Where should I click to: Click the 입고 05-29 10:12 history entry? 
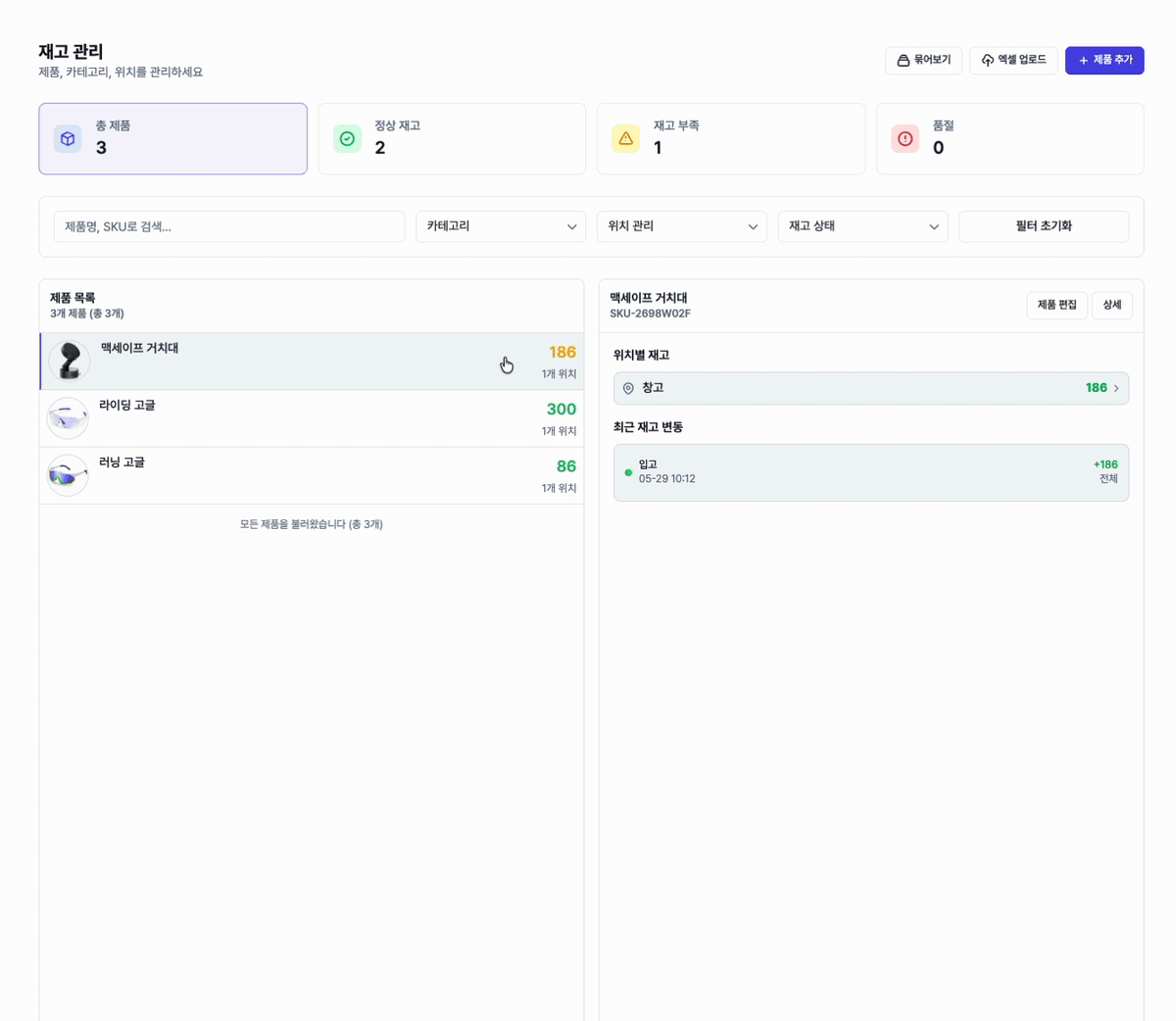coord(871,472)
